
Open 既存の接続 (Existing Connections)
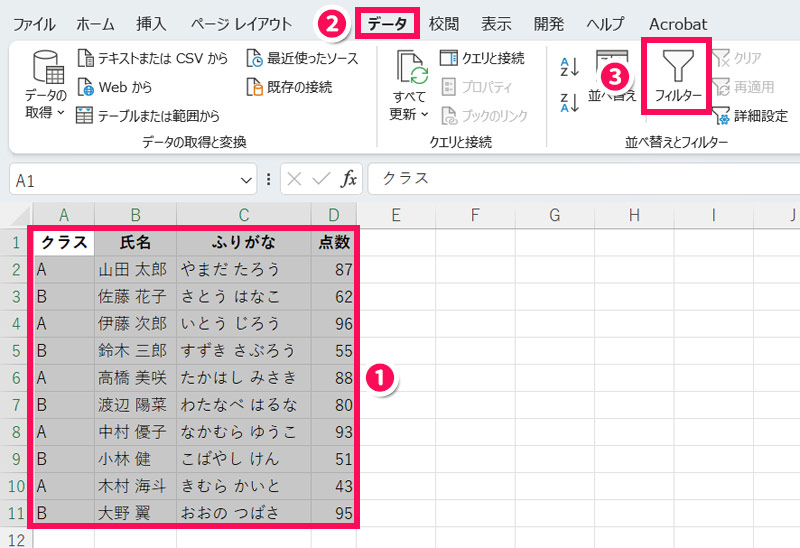[x=289, y=87]
